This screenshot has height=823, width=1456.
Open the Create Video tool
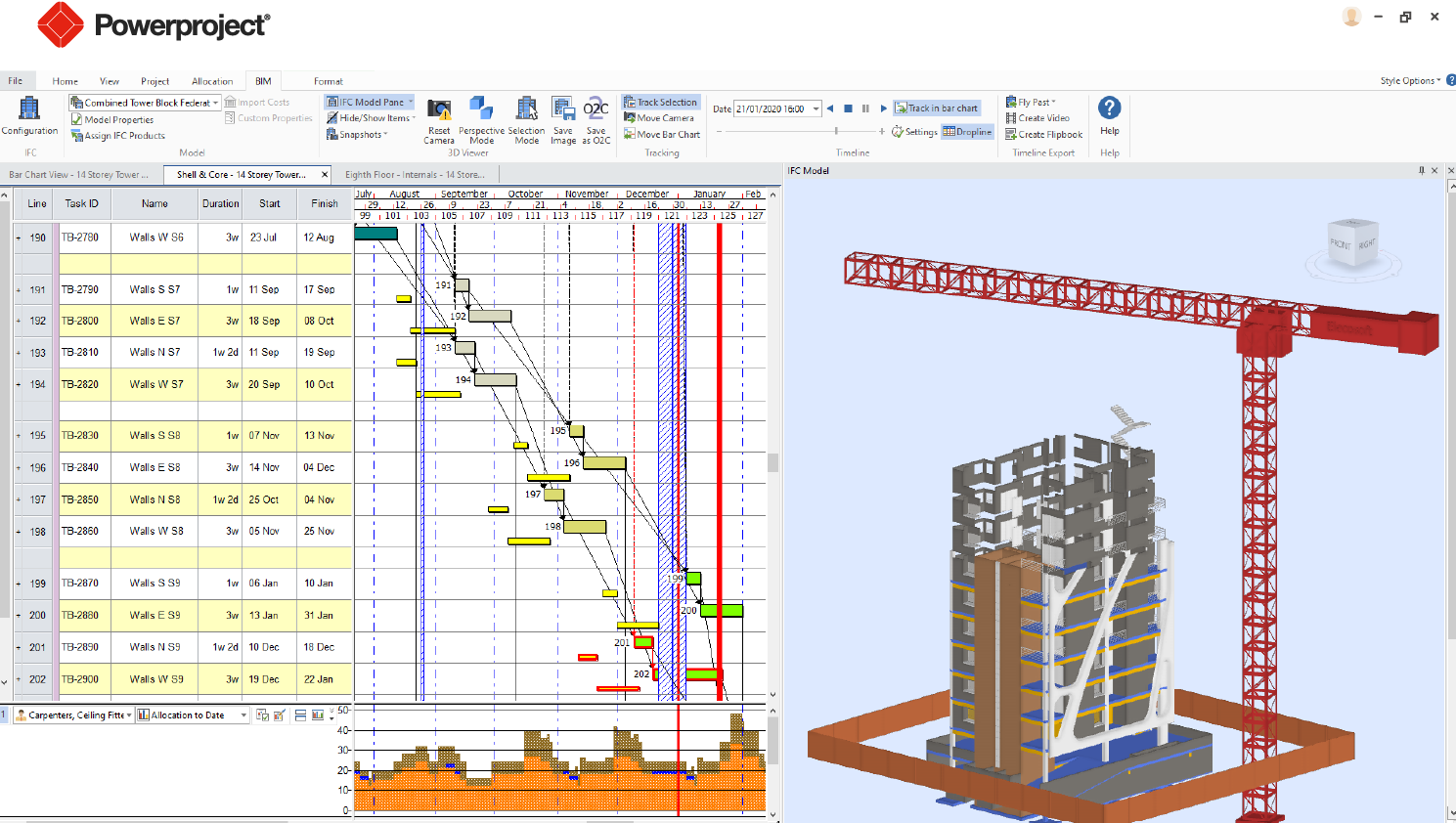point(1037,117)
